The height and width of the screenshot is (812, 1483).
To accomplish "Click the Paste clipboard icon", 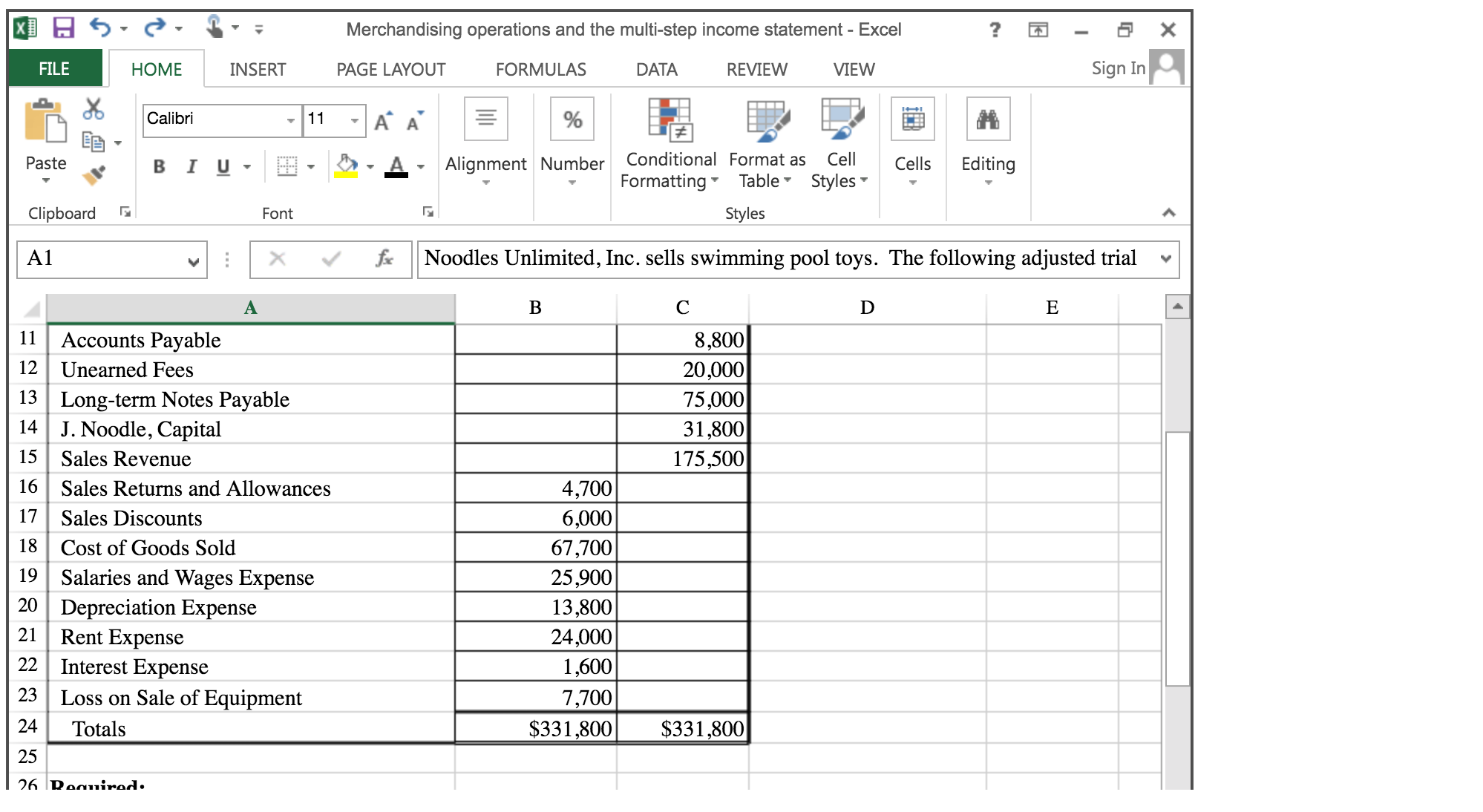I will (45, 121).
